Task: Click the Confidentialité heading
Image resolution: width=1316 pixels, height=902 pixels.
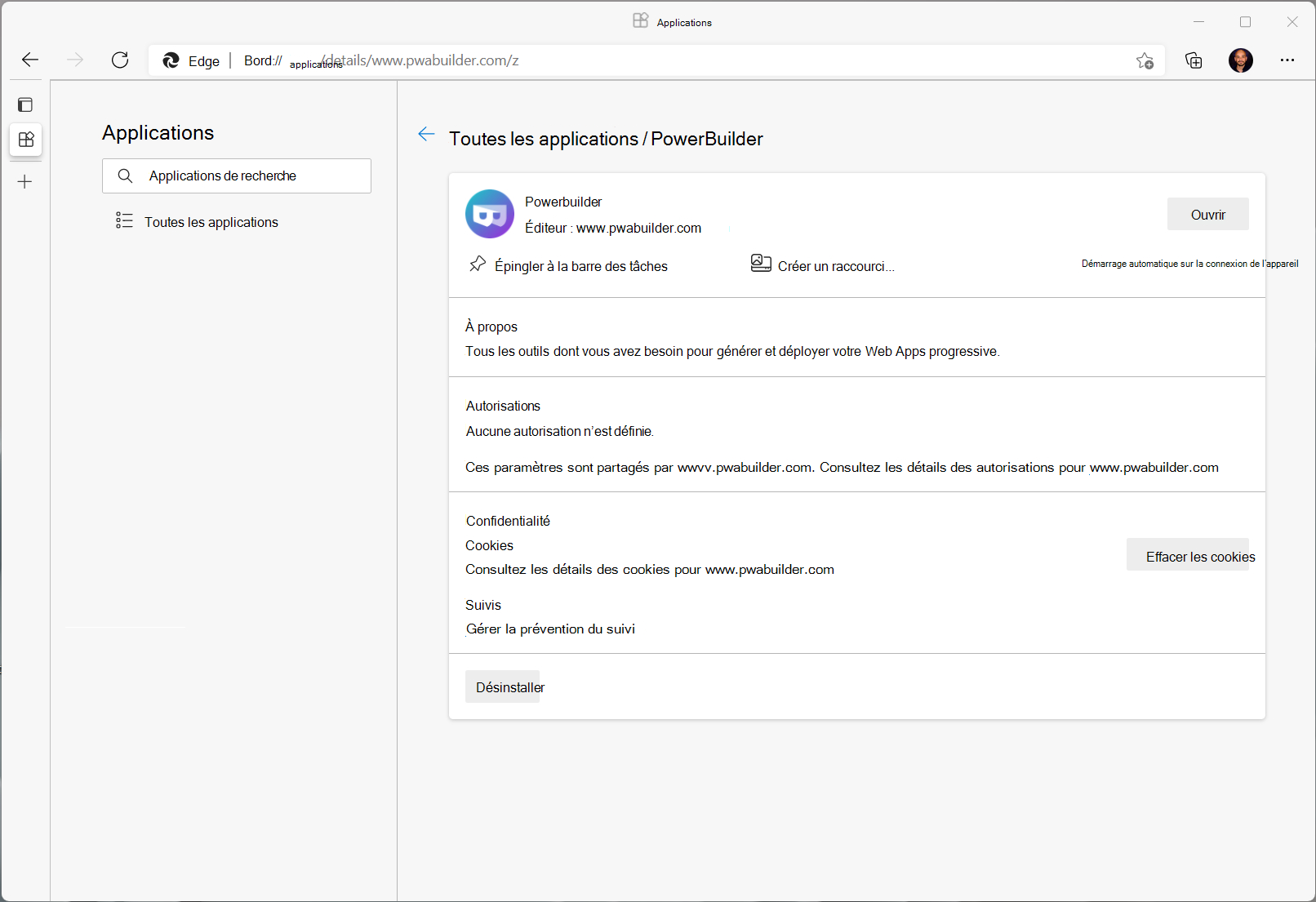Action: point(508,521)
